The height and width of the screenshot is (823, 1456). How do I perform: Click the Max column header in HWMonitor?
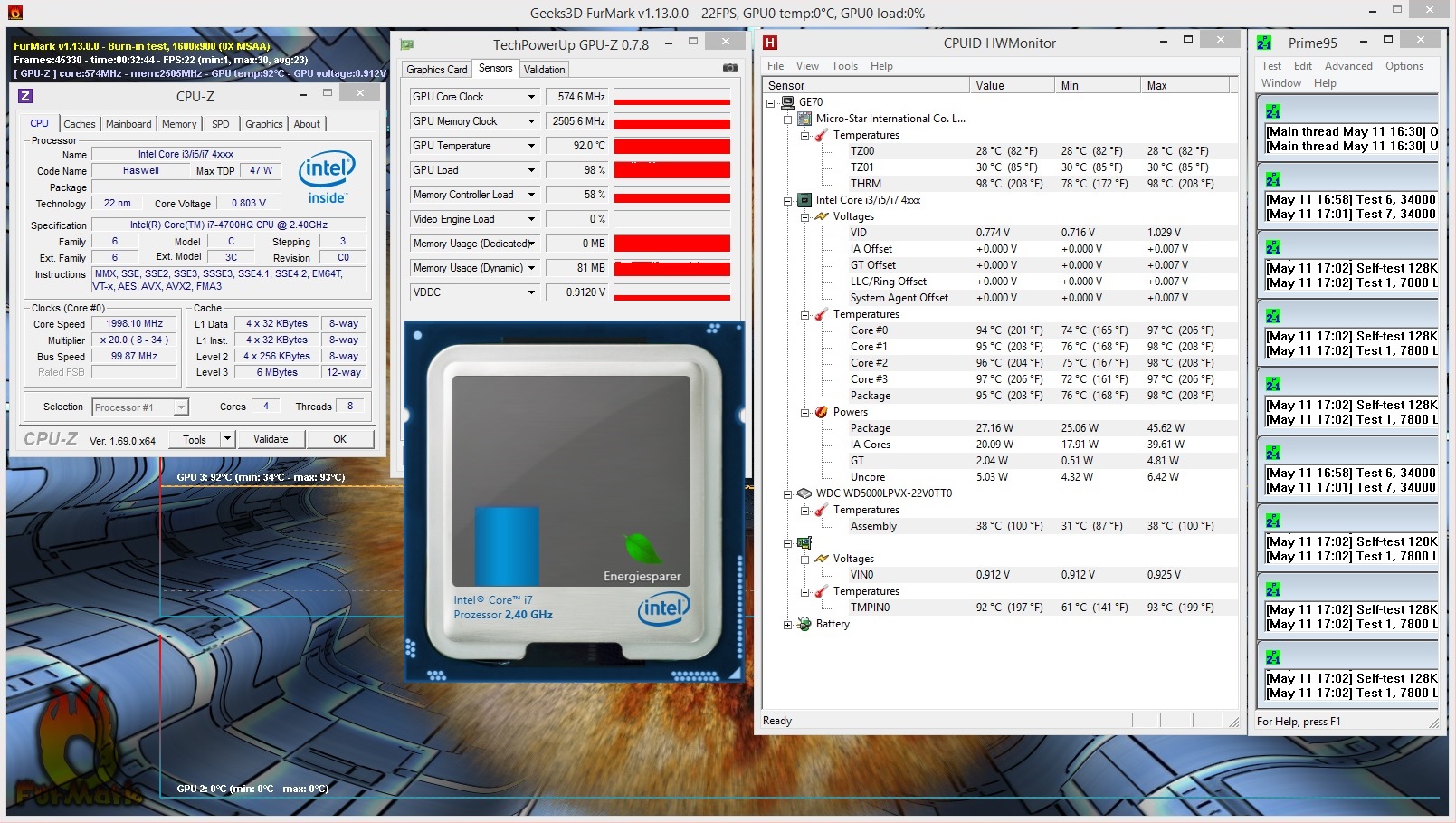[x=1185, y=86]
